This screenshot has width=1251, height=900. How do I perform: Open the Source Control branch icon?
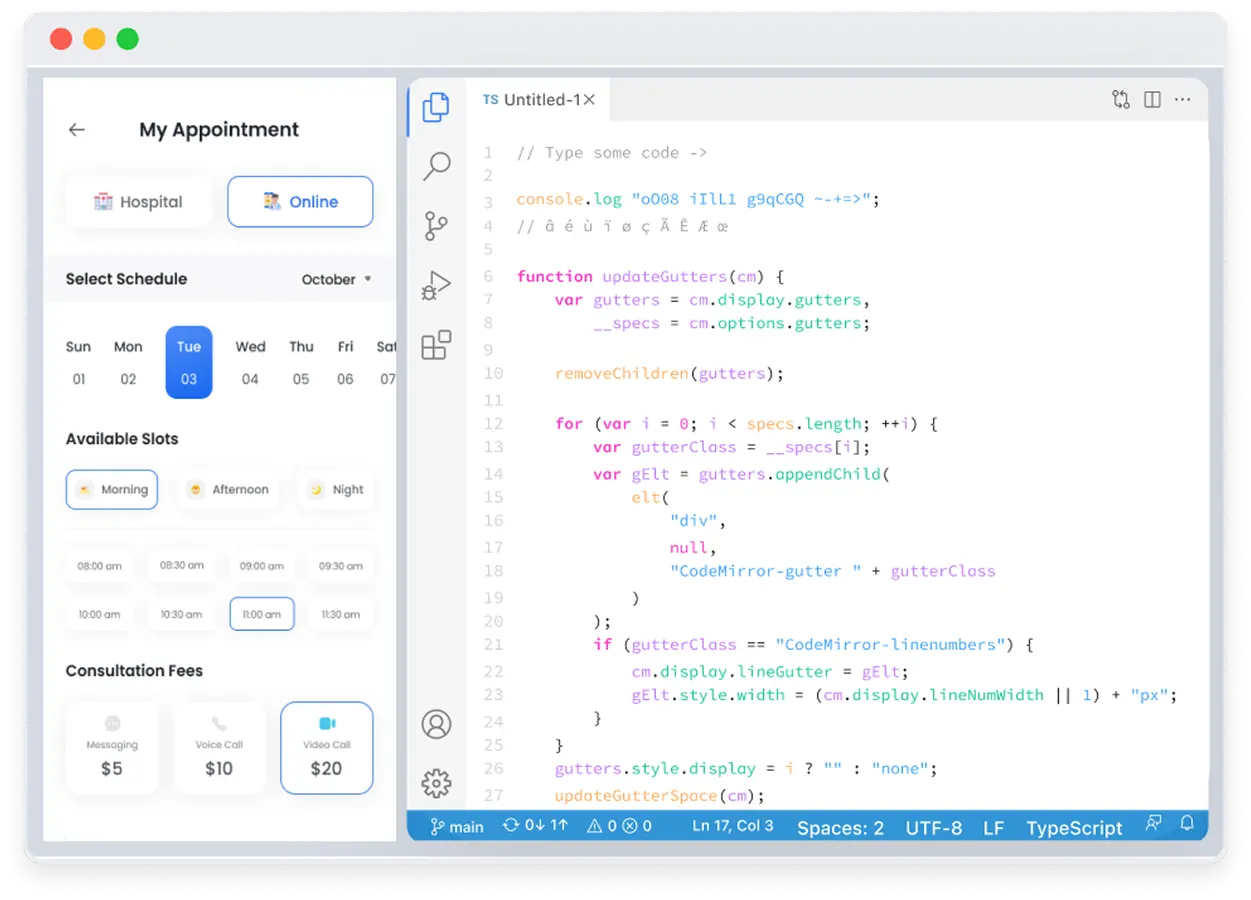pyautogui.click(x=436, y=226)
